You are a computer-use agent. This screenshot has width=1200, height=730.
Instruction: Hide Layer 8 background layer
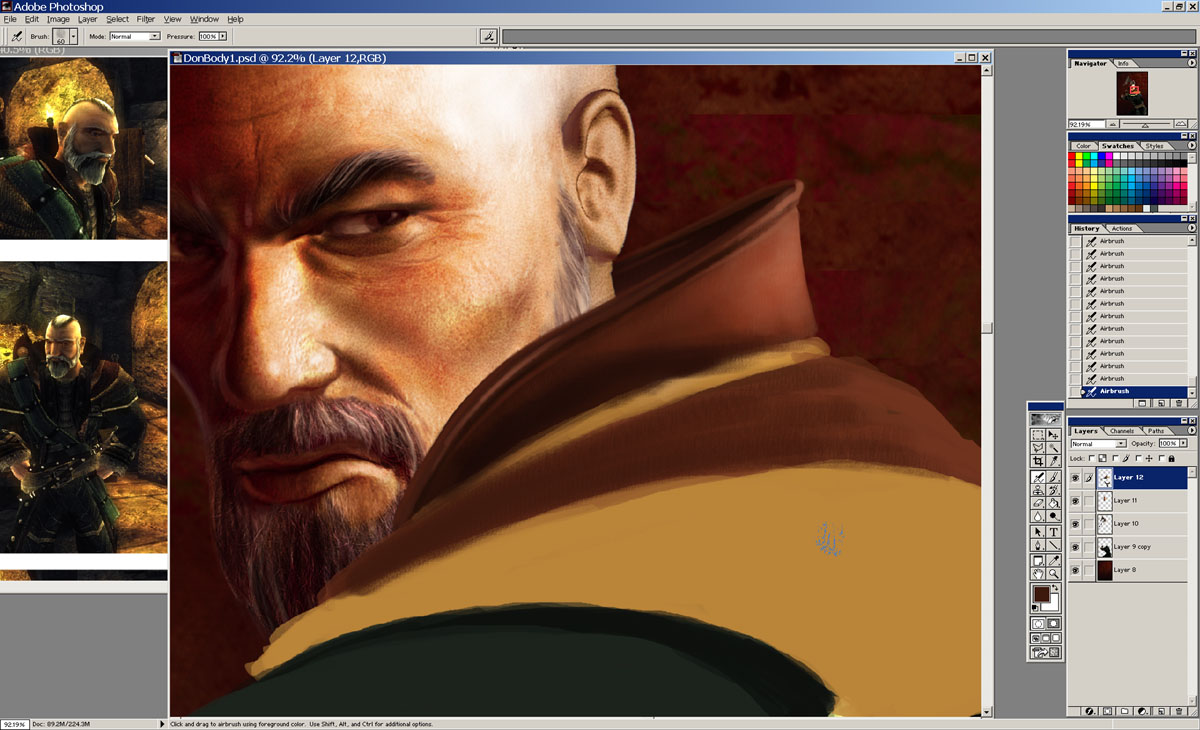(1075, 570)
